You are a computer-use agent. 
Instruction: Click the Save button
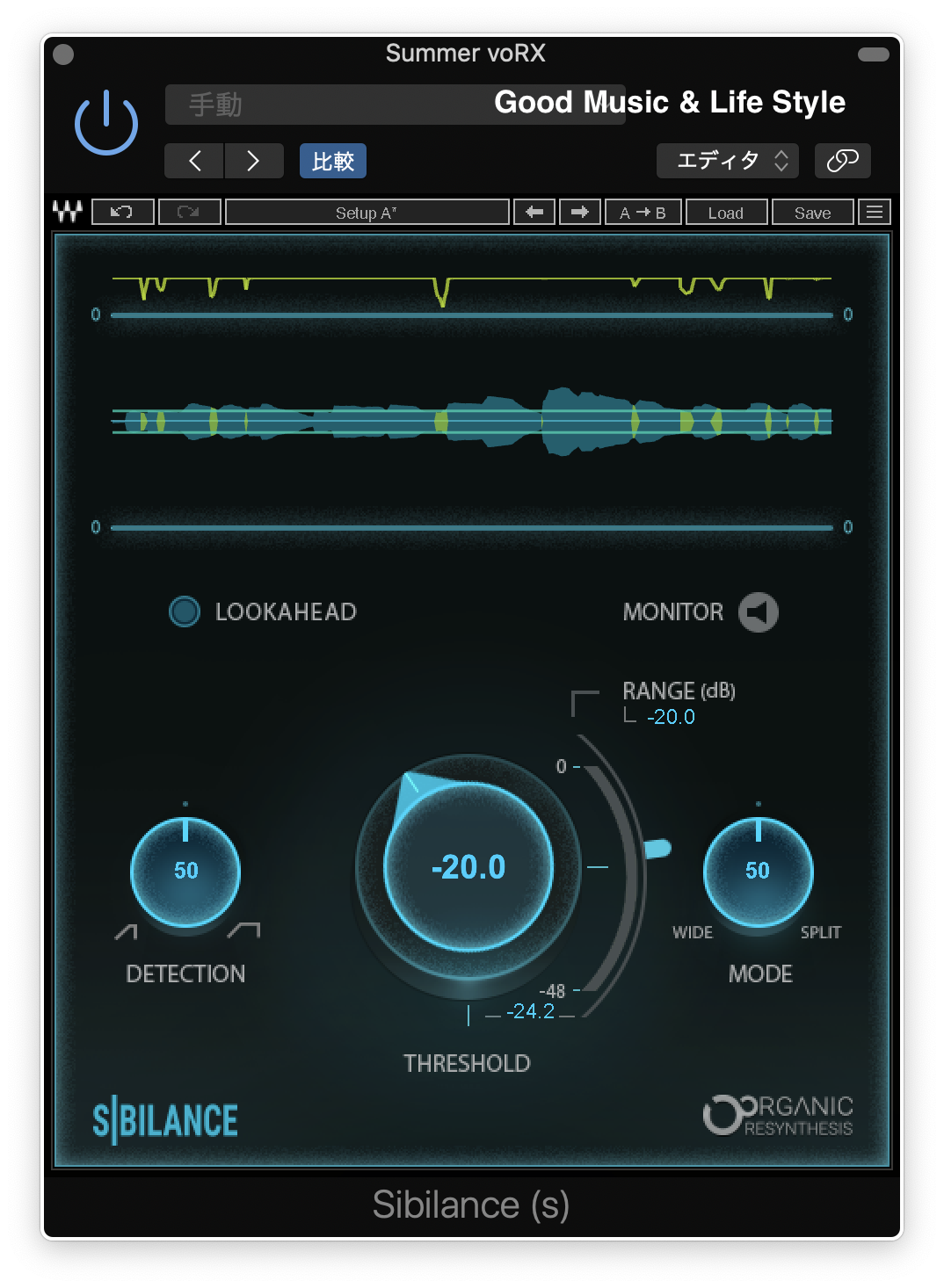pyautogui.click(x=812, y=212)
